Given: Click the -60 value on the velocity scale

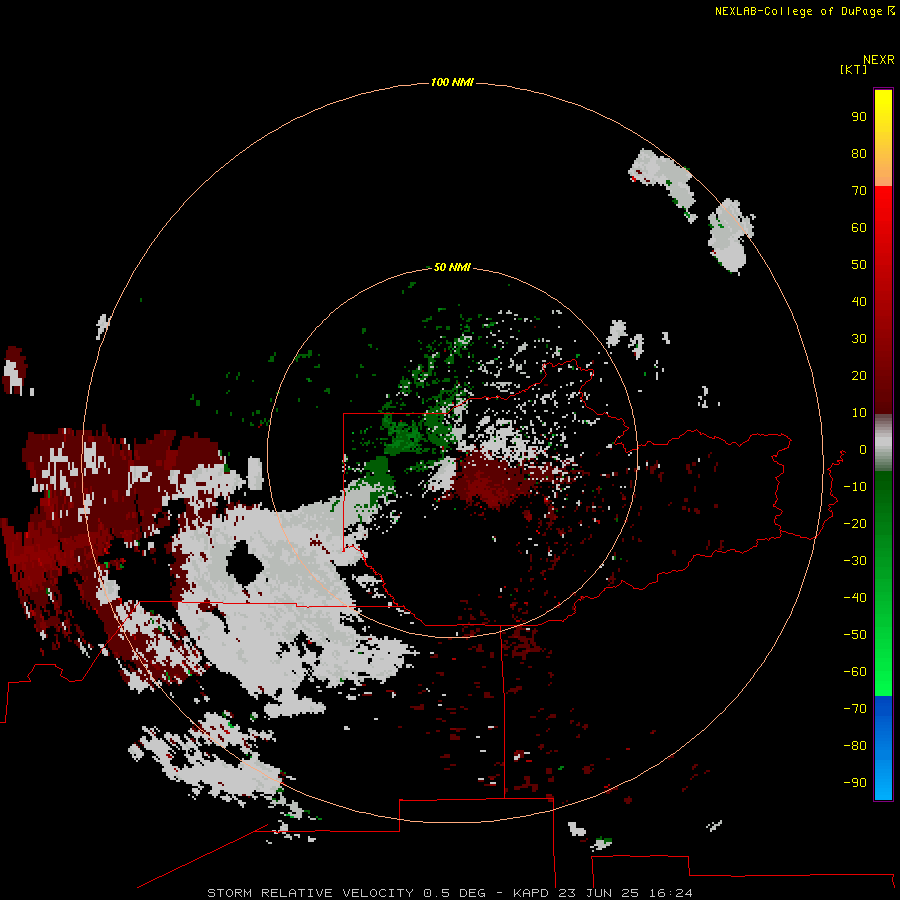Looking at the screenshot, I should pos(855,672).
